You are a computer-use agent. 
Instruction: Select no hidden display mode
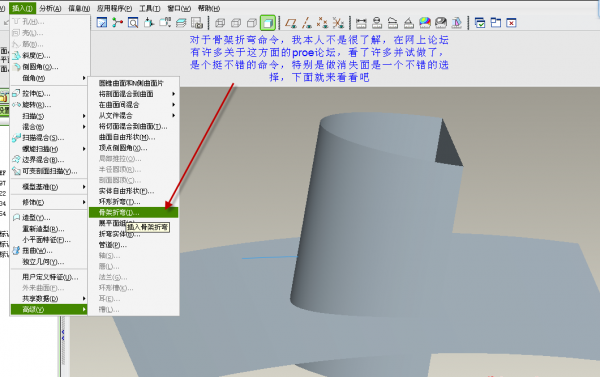[x=252, y=23]
